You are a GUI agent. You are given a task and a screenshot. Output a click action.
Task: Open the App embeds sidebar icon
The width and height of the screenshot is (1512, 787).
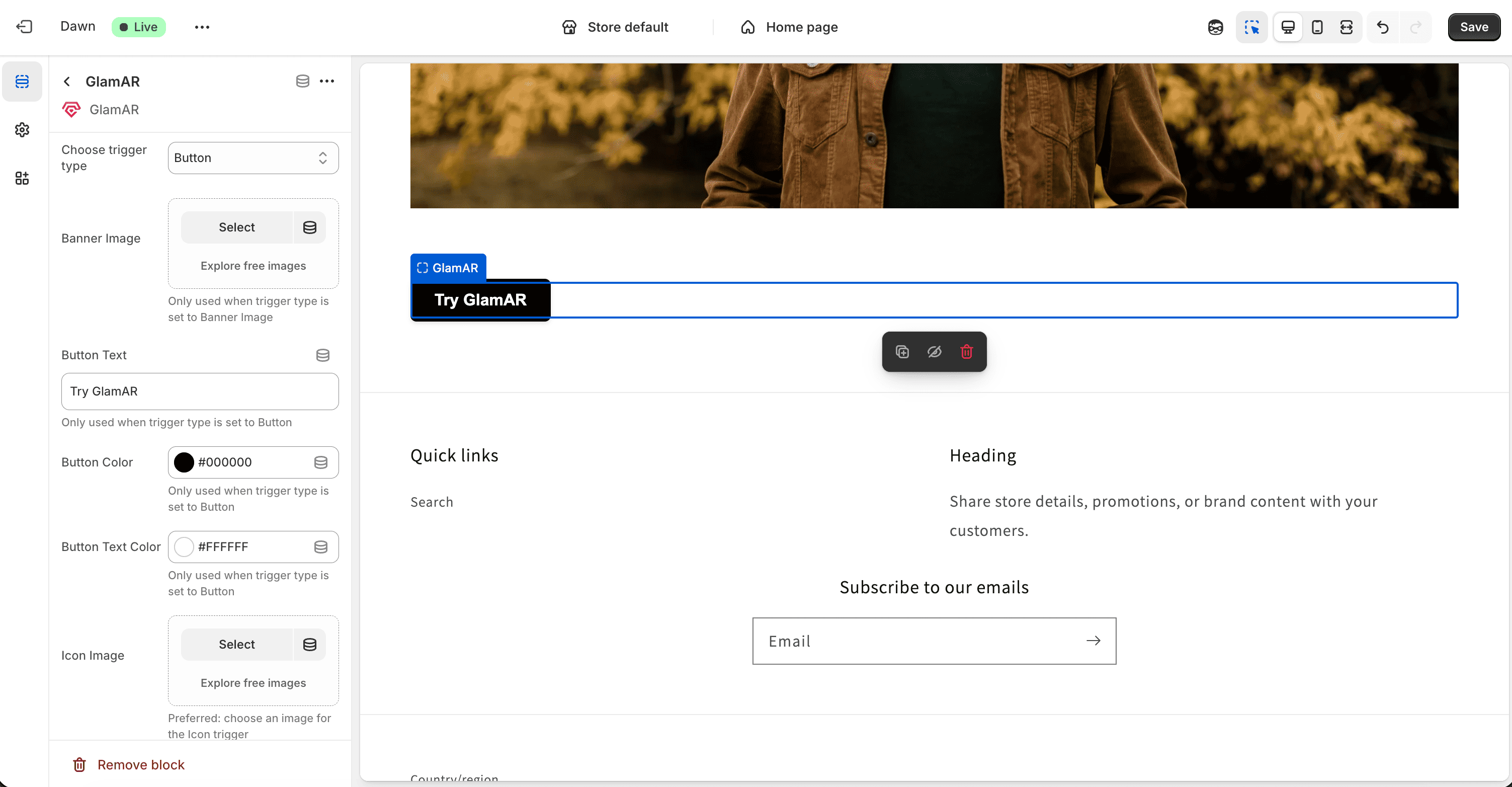22,178
